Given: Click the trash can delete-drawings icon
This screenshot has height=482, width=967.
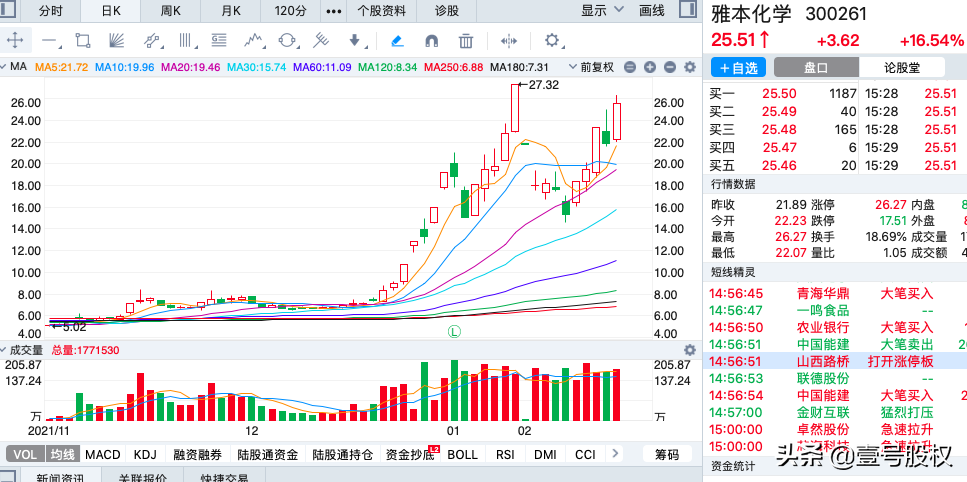Looking at the screenshot, I should [466, 41].
